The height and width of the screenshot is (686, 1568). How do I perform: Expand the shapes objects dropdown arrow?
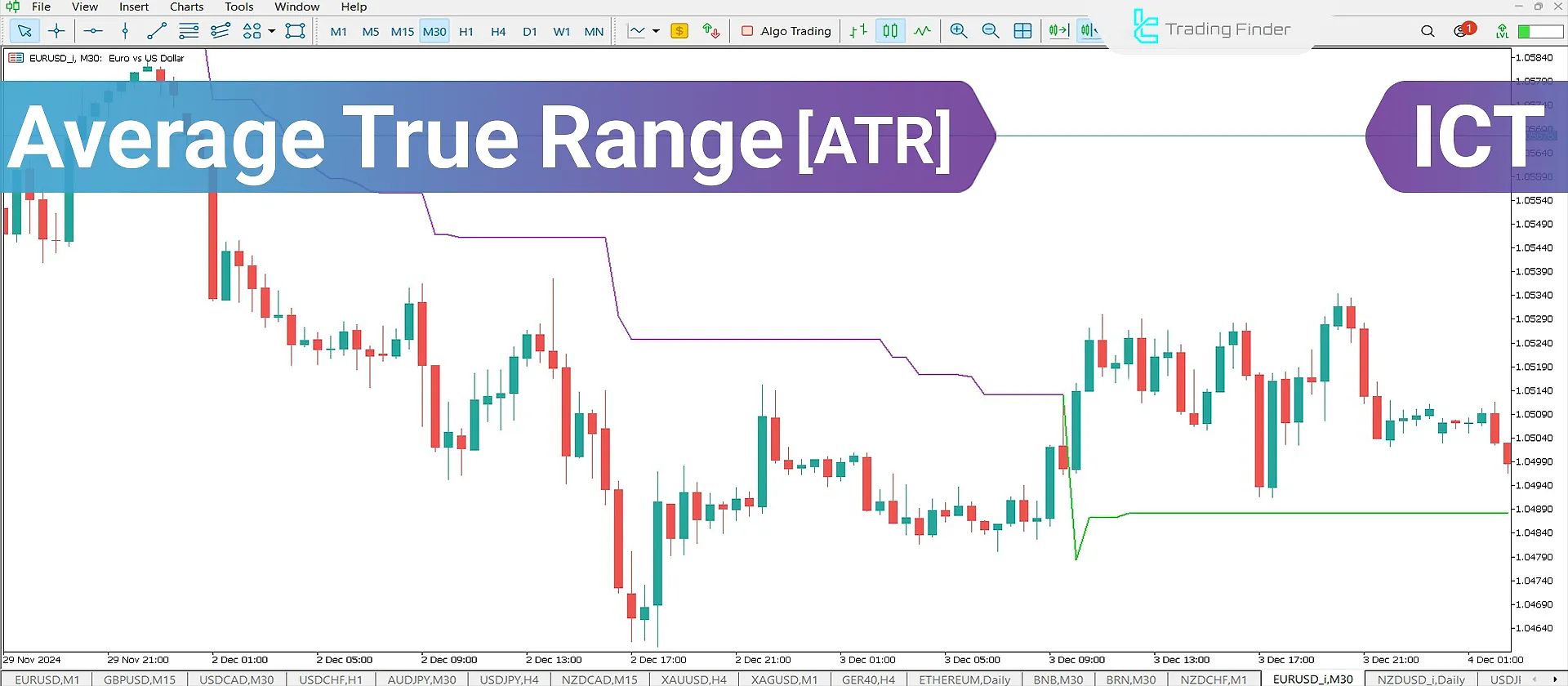click(x=272, y=31)
